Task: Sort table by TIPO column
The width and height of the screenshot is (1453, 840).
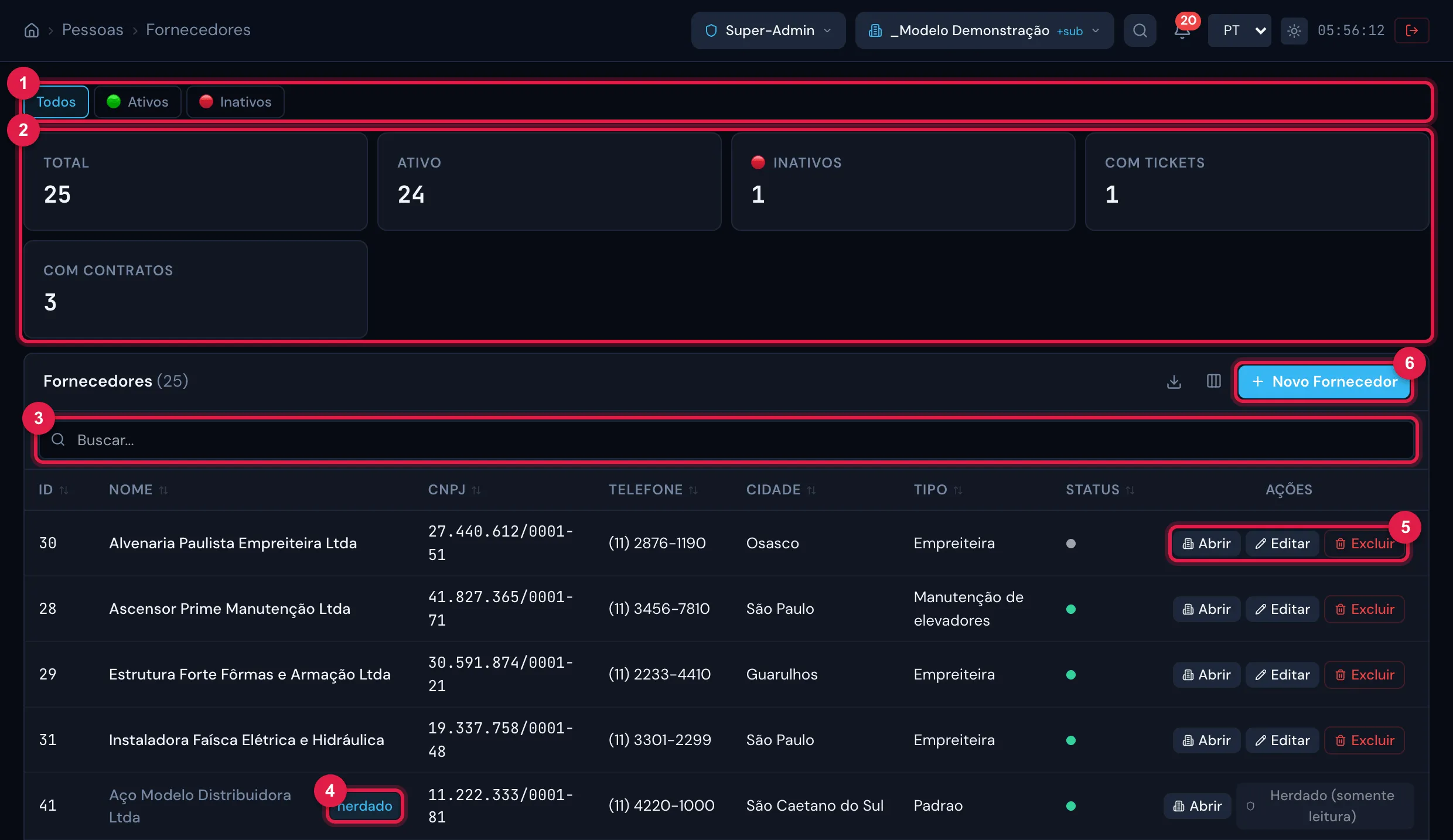Action: [x=937, y=490]
